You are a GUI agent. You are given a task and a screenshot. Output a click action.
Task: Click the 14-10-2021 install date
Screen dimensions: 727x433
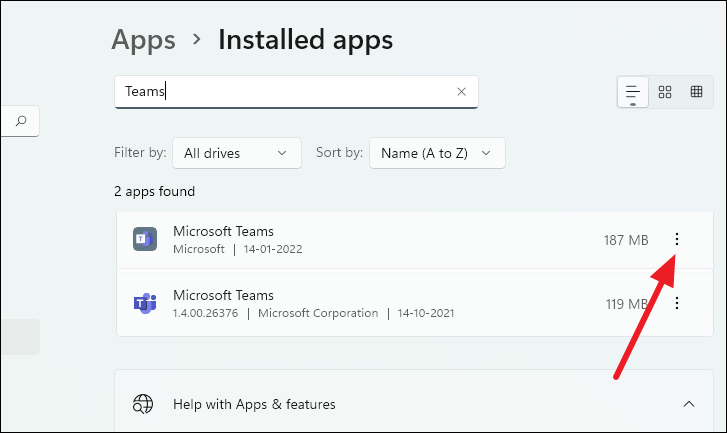point(426,313)
